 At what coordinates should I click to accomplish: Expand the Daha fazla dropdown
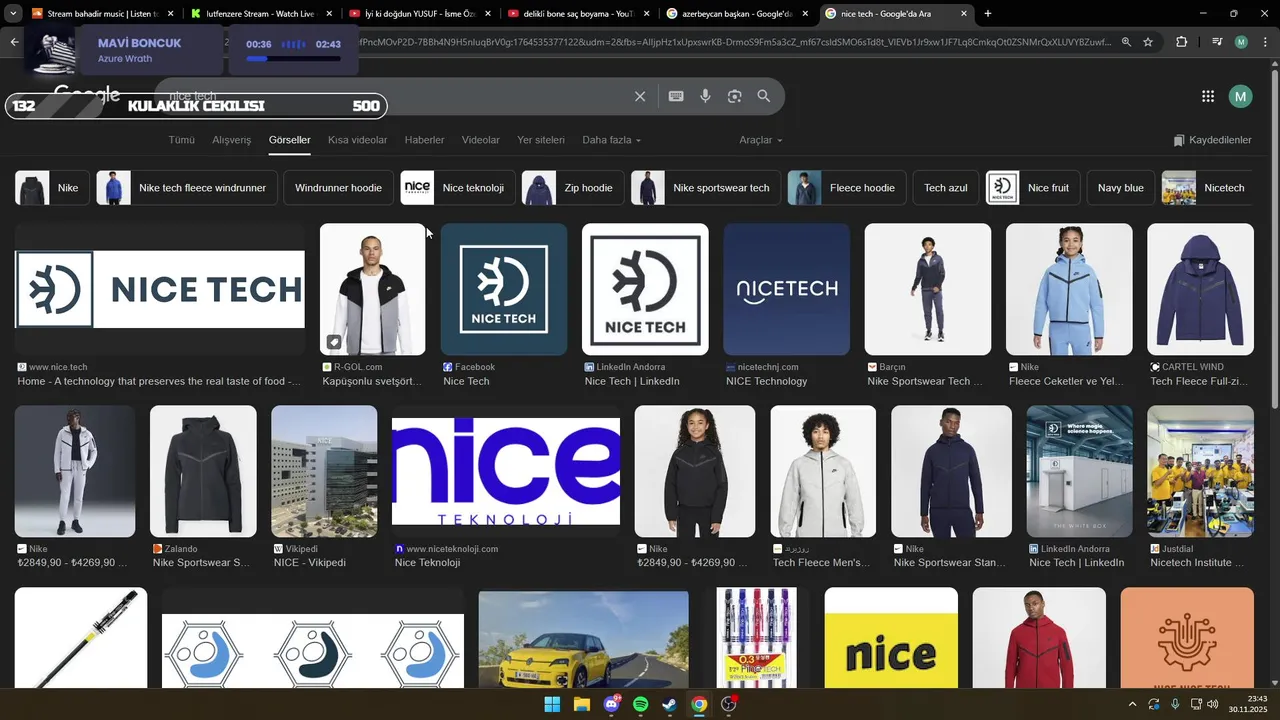(611, 140)
